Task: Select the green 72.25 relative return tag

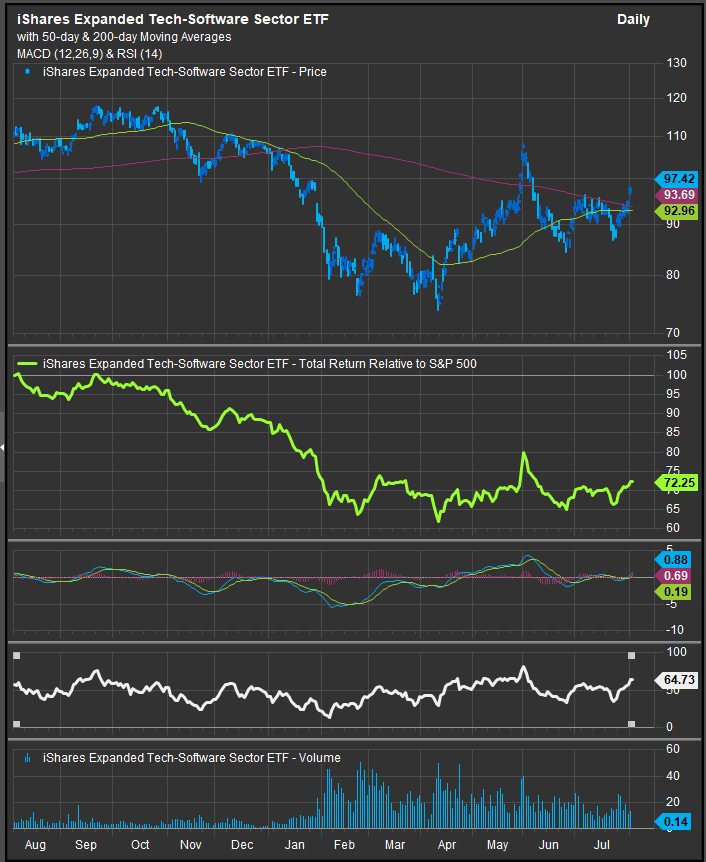Action: [x=676, y=483]
